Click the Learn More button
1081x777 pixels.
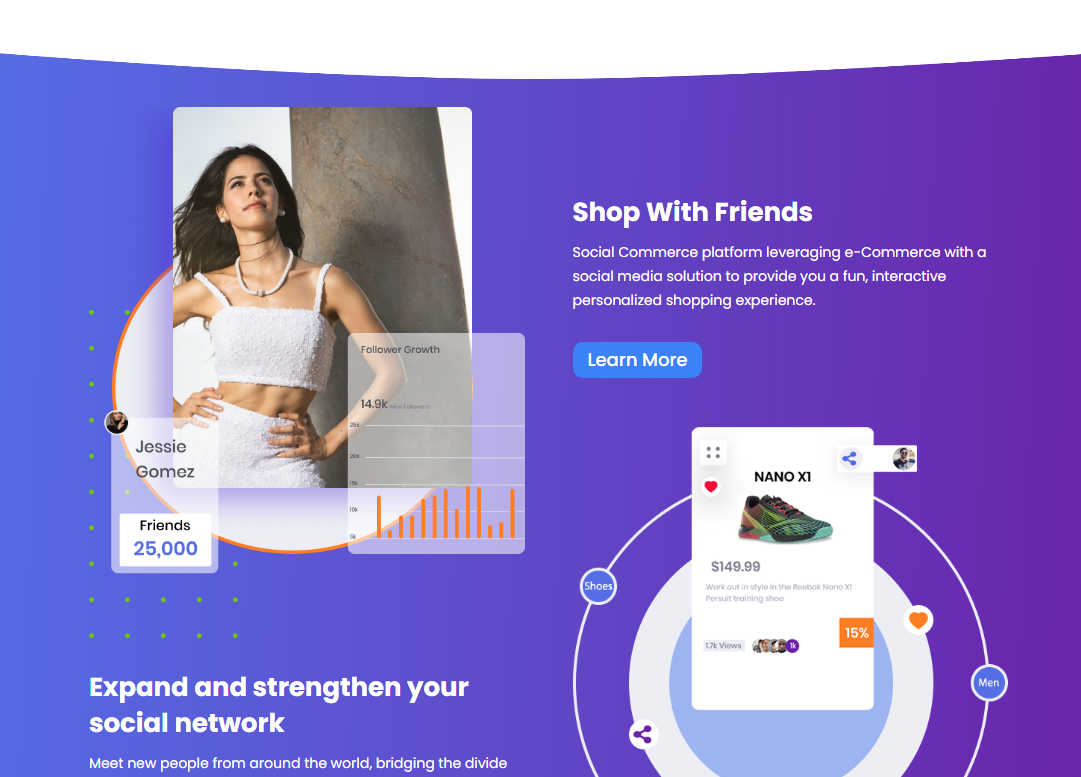pyautogui.click(x=637, y=360)
